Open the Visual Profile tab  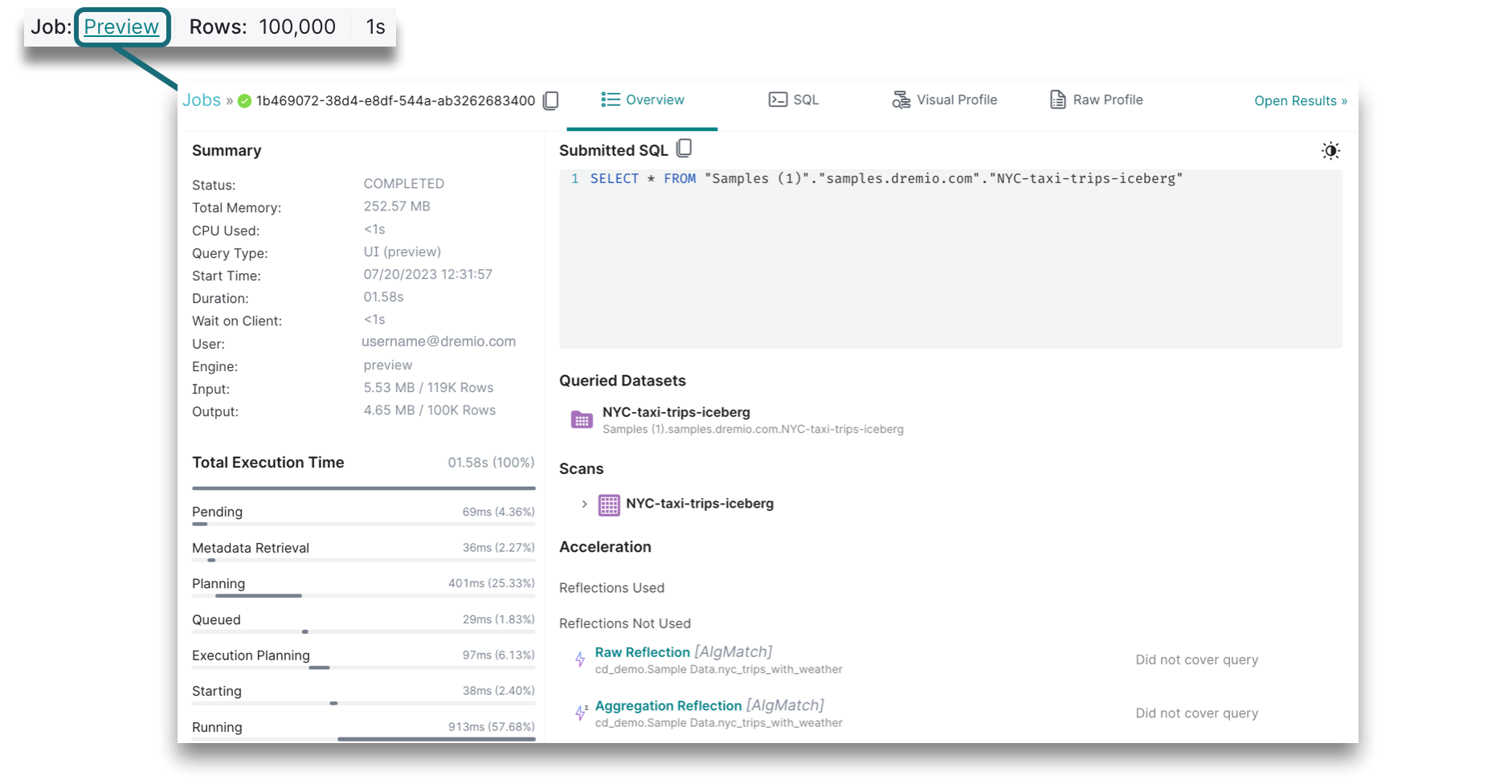(x=945, y=100)
